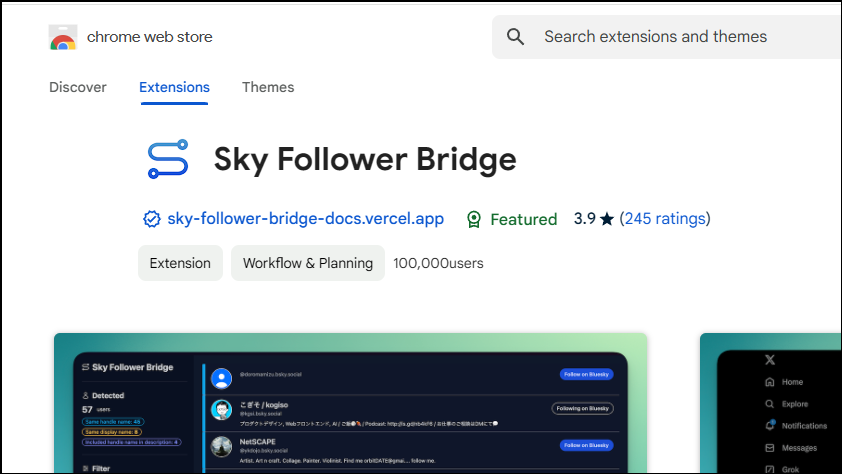Click the 100,000 users text
Viewport: 842px width, 474px height.
[x=438, y=263]
